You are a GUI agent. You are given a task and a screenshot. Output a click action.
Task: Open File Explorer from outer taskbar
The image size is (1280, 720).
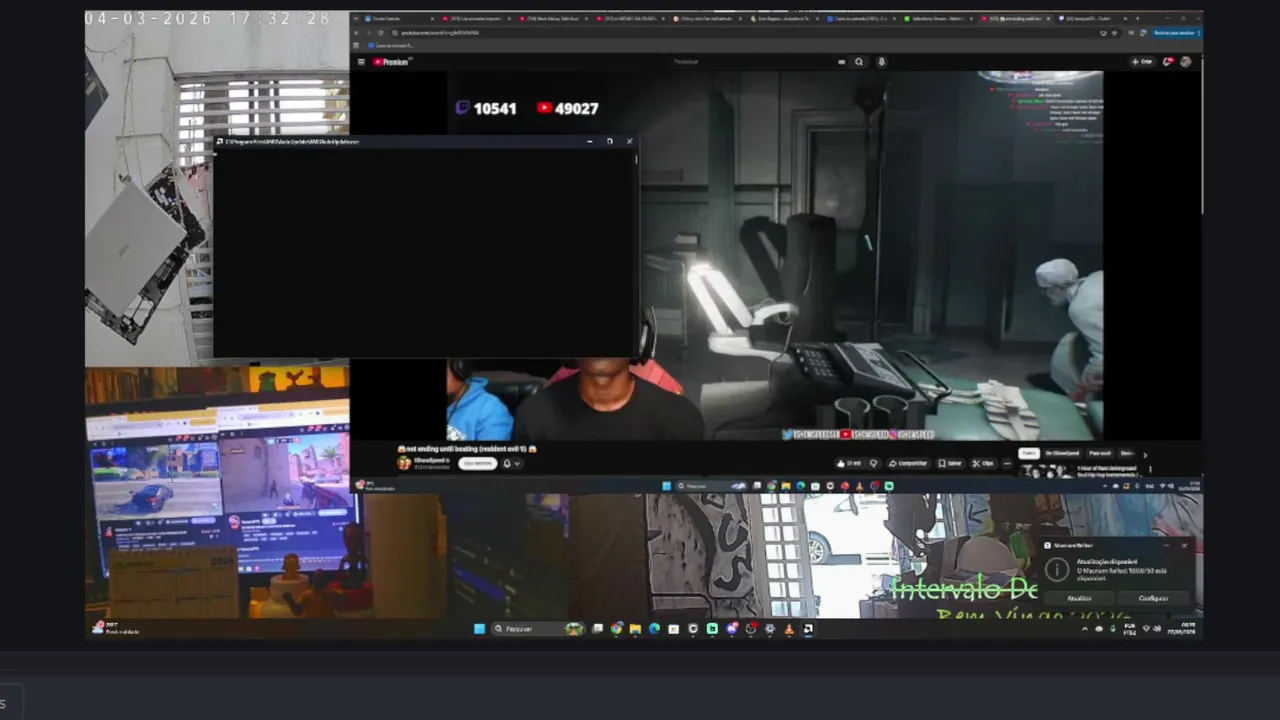(x=635, y=629)
